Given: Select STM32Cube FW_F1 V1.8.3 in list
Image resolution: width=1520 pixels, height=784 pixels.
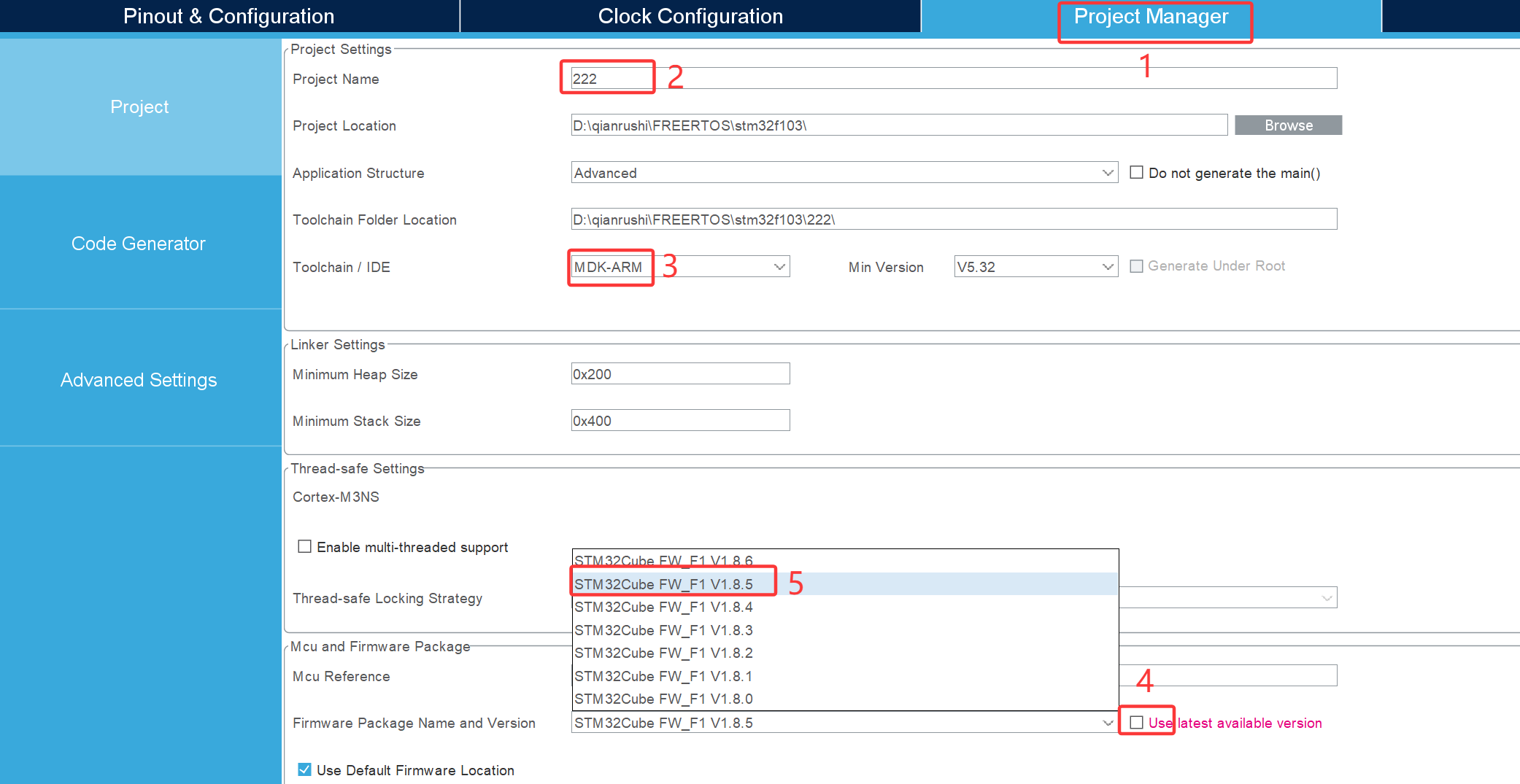Looking at the screenshot, I should (x=845, y=629).
